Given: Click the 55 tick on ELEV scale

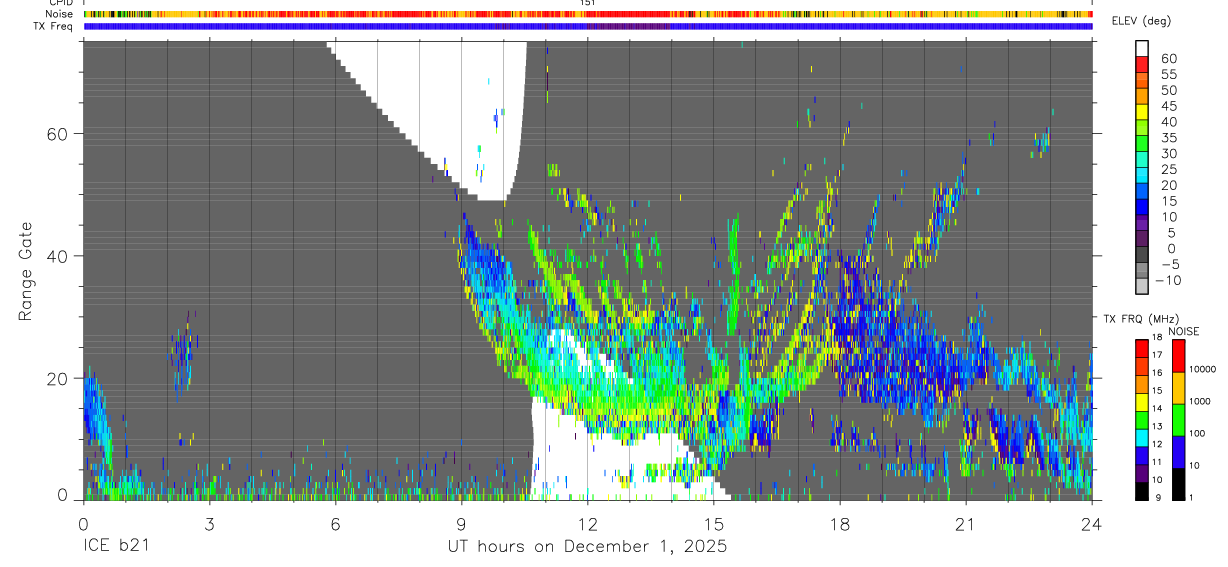Looking at the screenshot, I should click(1169, 74).
